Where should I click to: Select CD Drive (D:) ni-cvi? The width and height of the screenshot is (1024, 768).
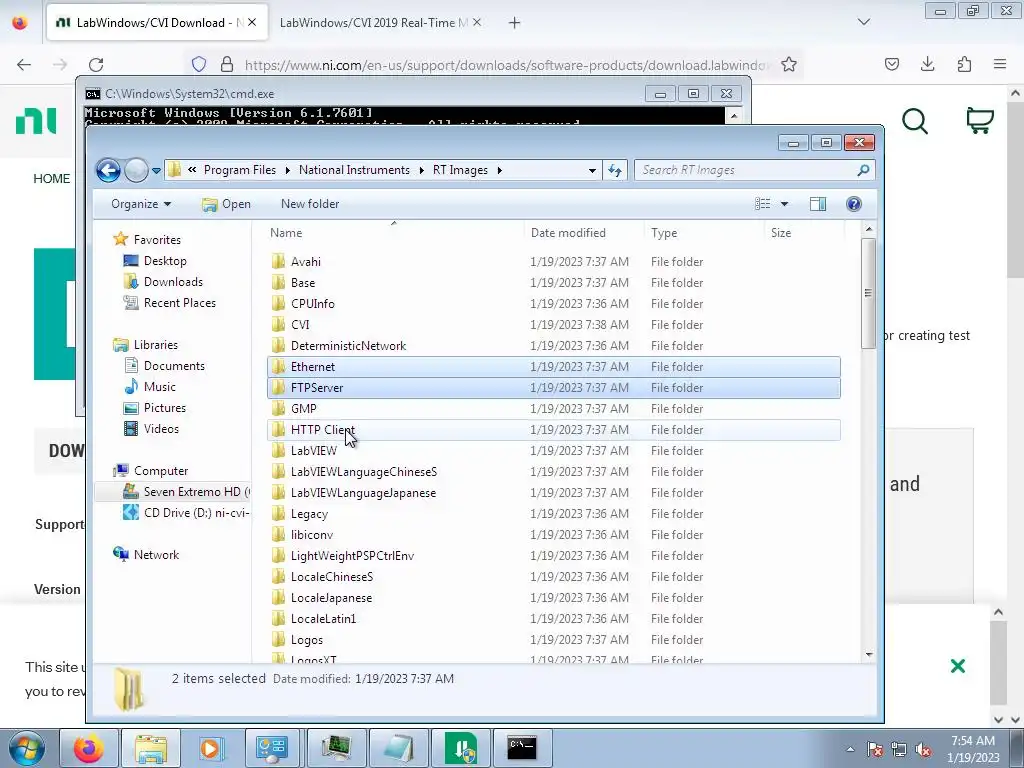point(196,513)
